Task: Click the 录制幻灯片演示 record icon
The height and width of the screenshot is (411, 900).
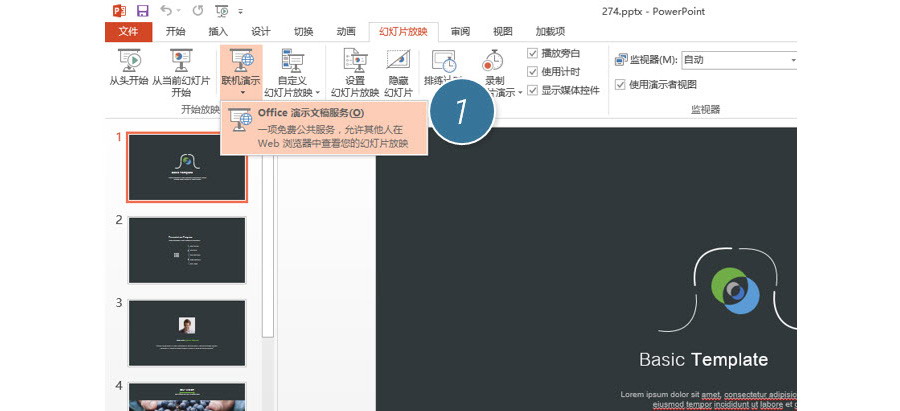Action: tap(492, 60)
